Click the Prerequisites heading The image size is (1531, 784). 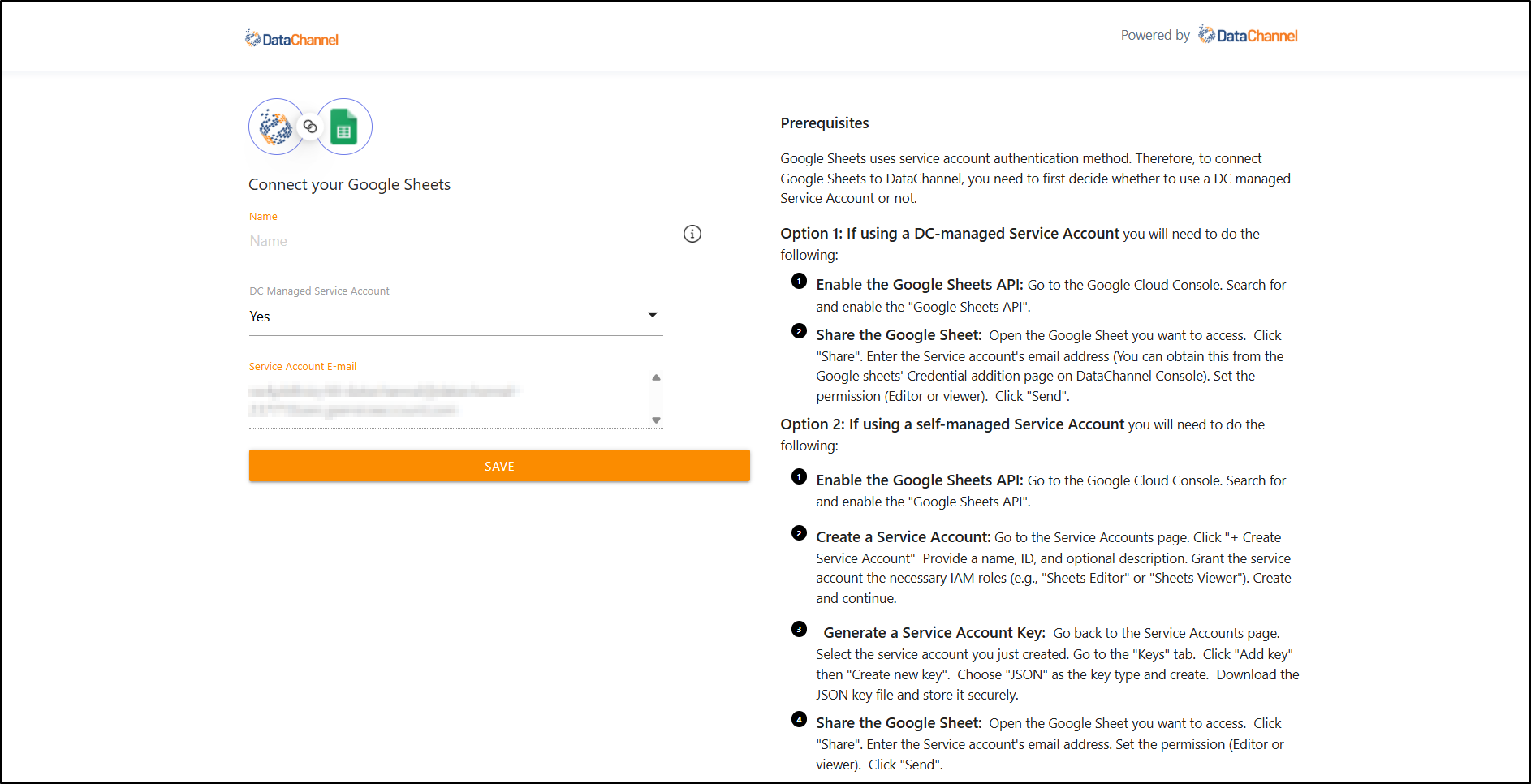tap(825, 123)
